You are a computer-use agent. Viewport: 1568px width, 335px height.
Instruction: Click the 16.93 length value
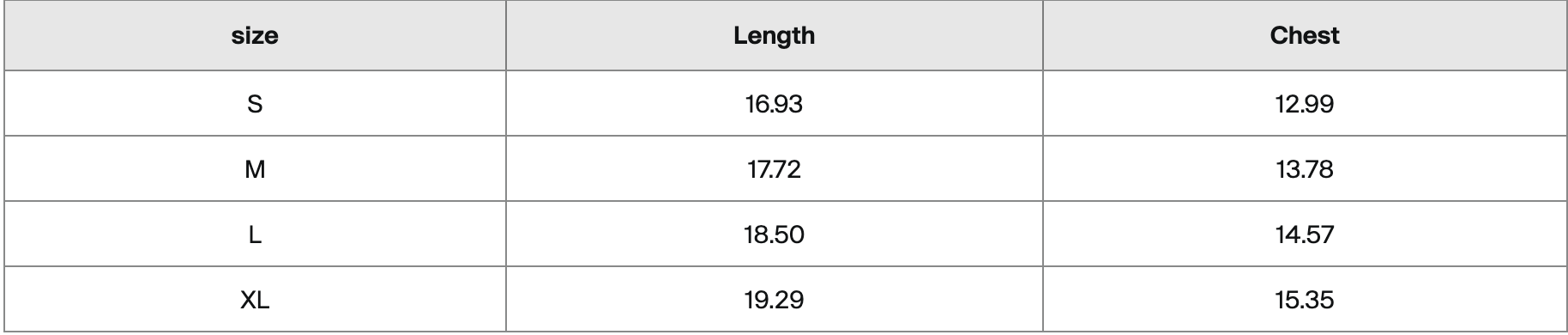coord(775,104)
